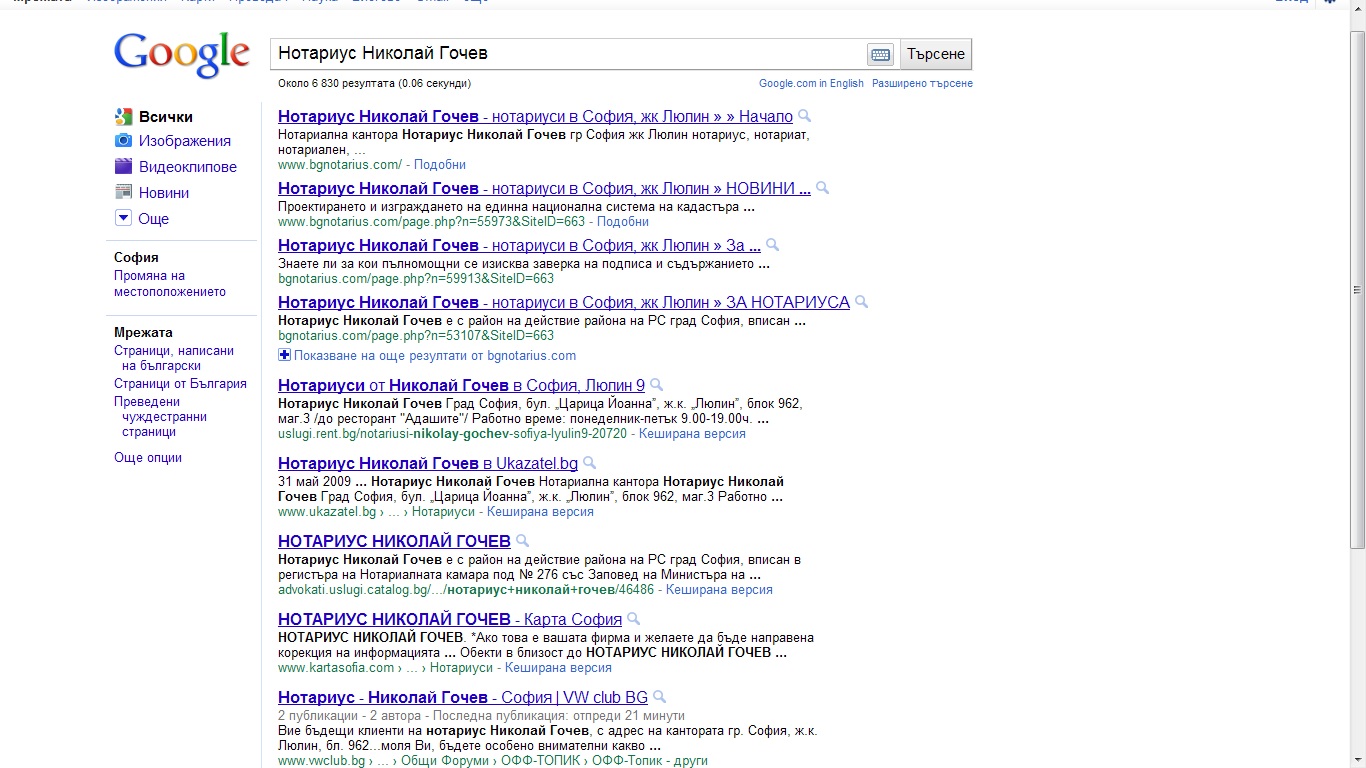1366x768 pixels.
Task: Open Google.com in English link
Action: point(811,83)
